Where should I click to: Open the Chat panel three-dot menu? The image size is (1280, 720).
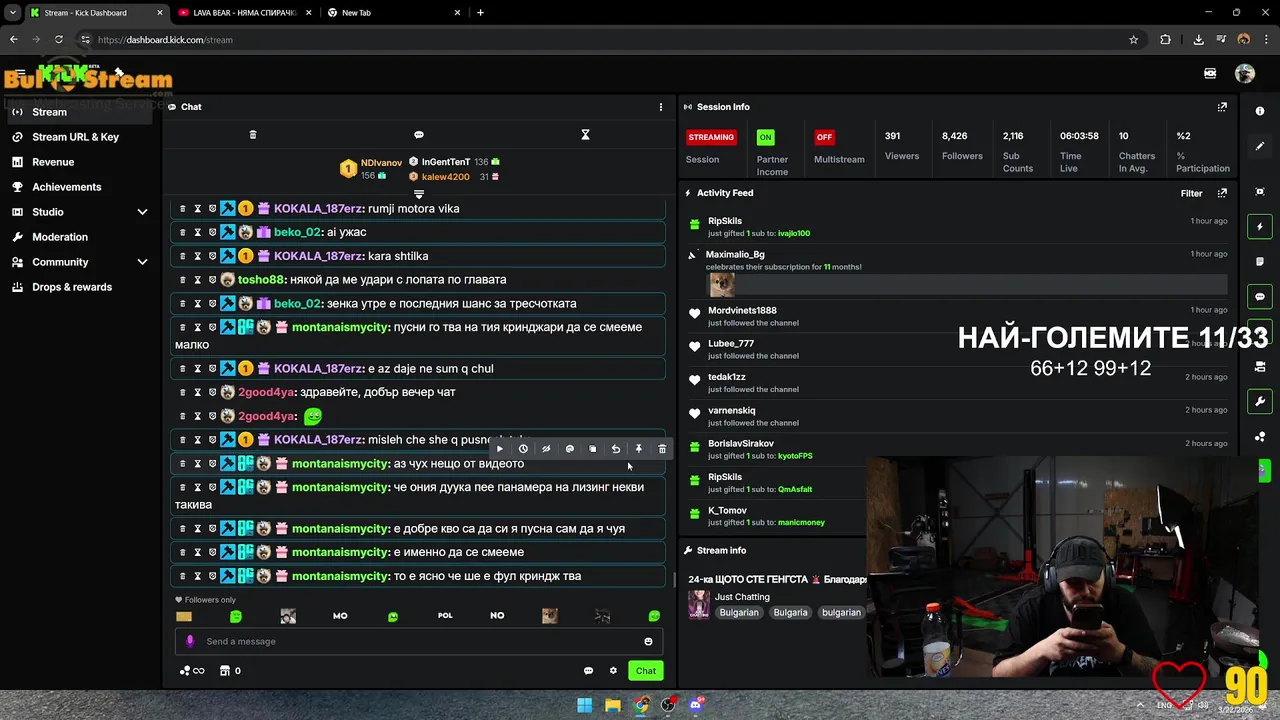tap(660, 107)
